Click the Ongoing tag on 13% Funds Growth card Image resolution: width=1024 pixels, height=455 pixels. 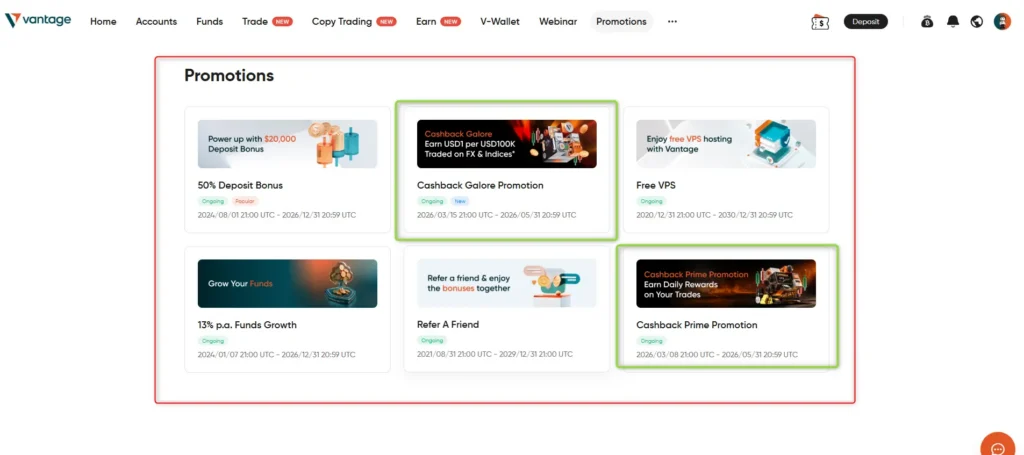point(212,341)
